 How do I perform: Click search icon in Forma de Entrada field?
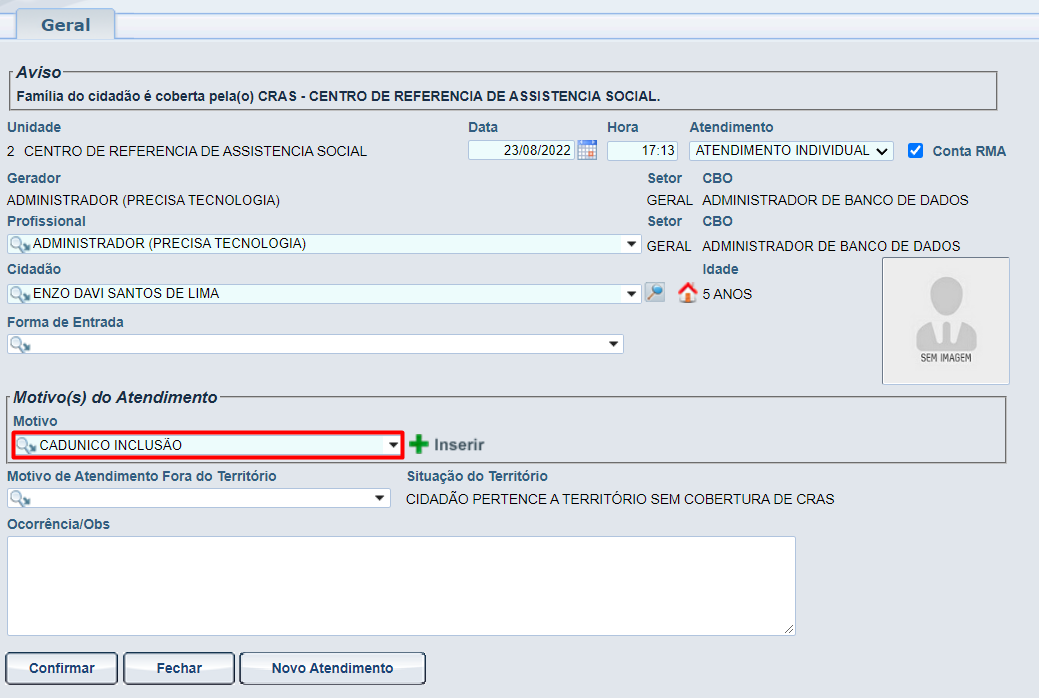pos(19,344)
